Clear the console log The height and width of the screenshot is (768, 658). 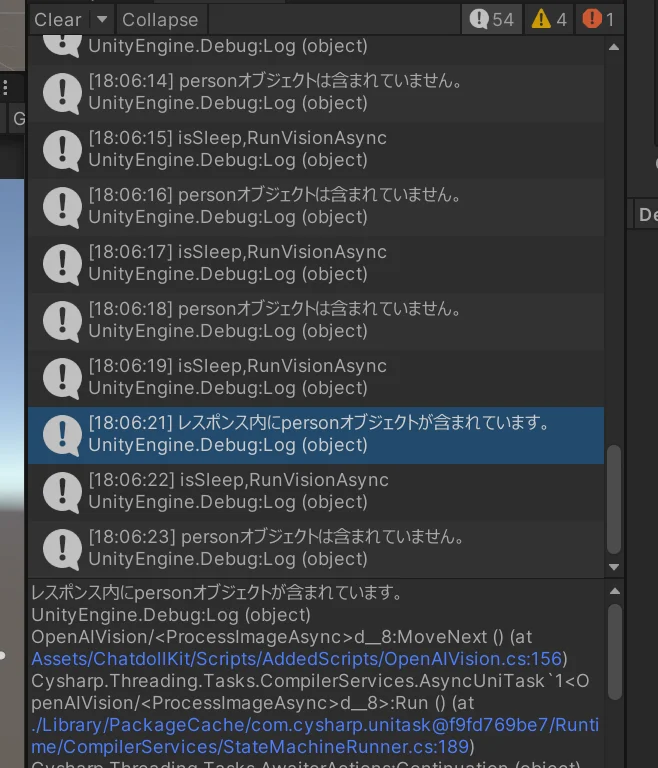58,20
